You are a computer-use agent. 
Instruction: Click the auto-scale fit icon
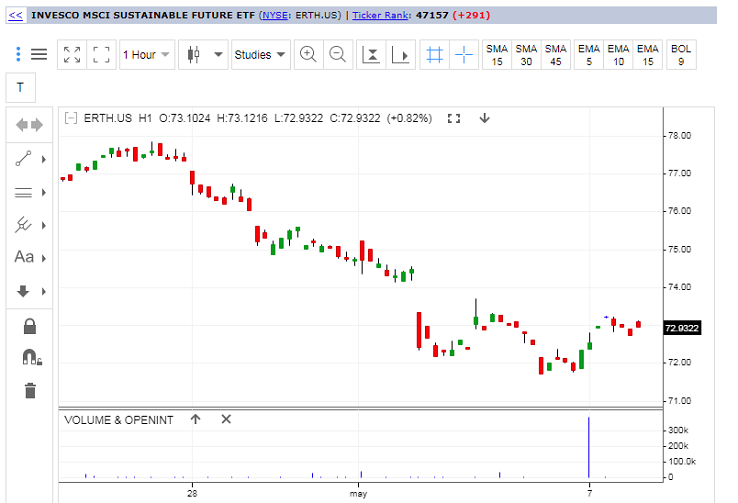(371, 55)
